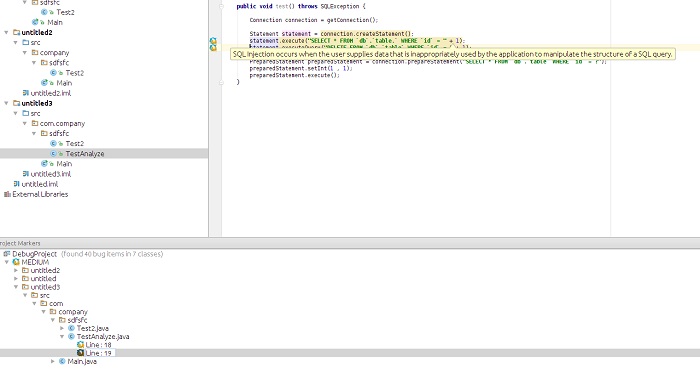Select Line : 18 bug entry
This screenshot has width=700, height=373.
[99, 344]
